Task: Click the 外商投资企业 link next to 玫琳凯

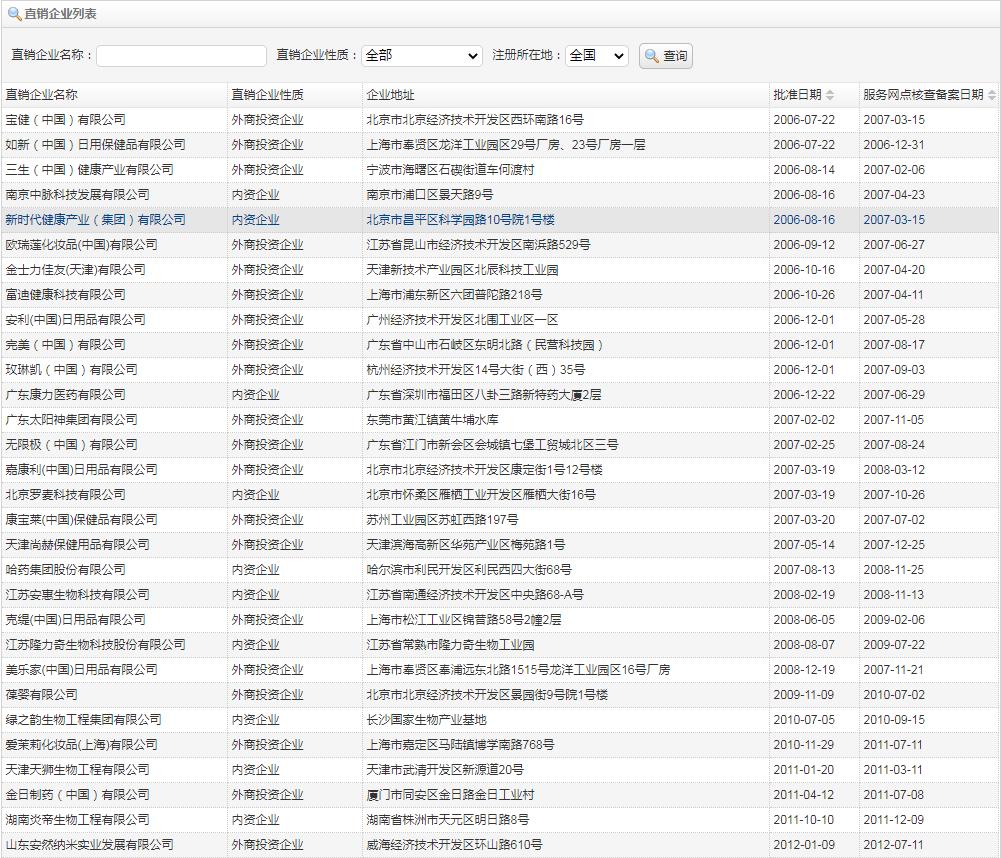Action: pyautogui.click(x=267, y=369)
